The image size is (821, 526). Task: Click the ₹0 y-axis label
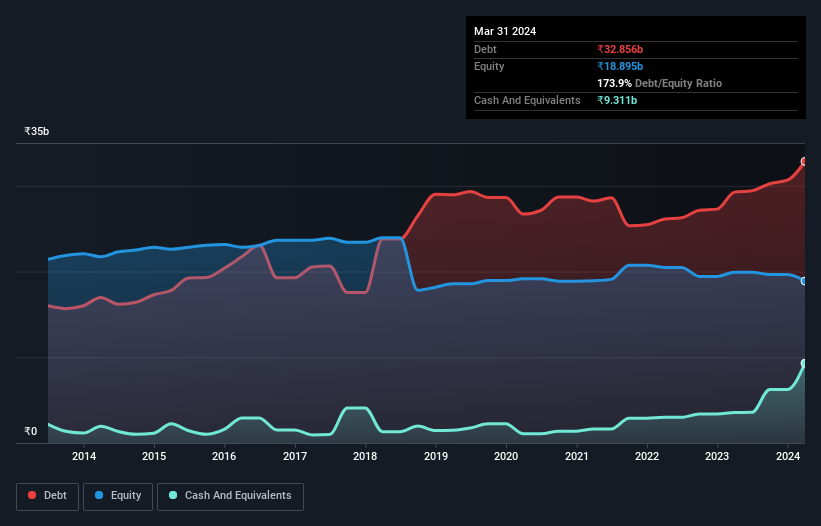[x=31, y=431]
